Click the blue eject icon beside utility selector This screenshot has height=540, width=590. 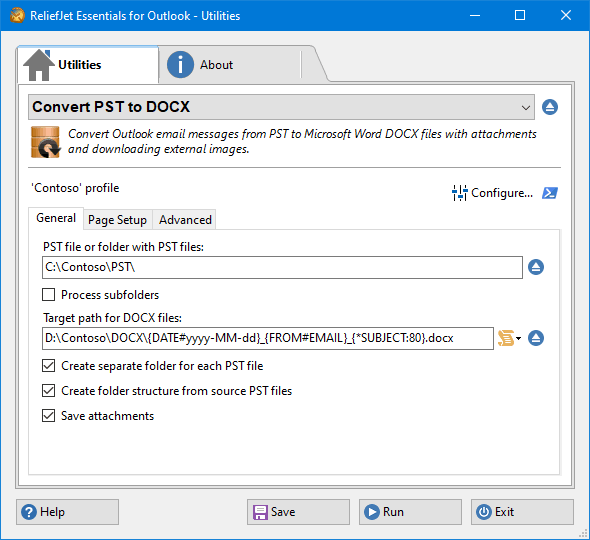point(550,107)
